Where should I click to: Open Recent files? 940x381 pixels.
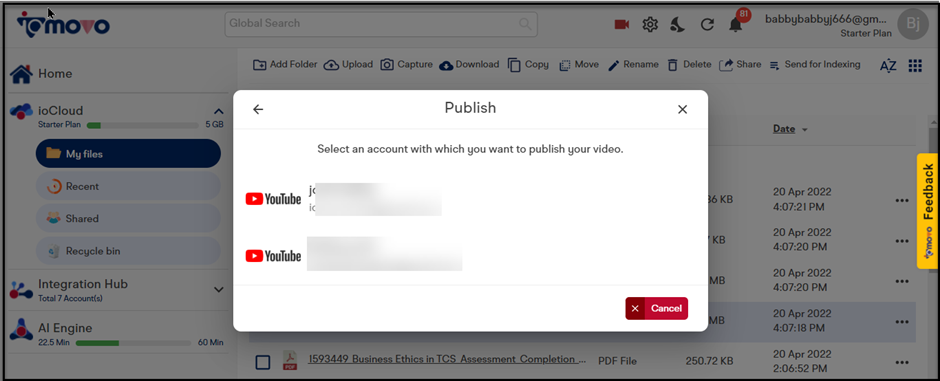pos(128,186)
